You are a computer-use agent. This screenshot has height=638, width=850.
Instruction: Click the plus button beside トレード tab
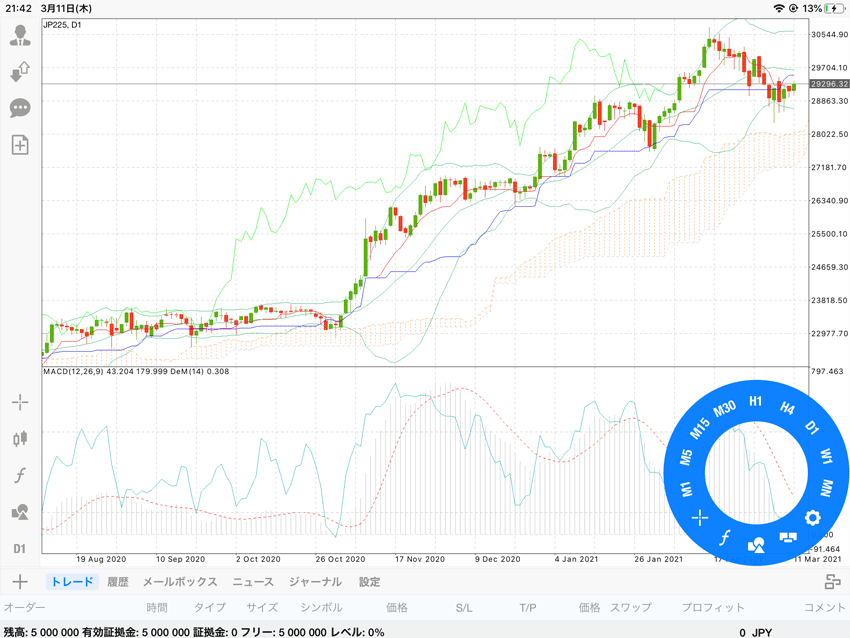[x=20, y=582]
